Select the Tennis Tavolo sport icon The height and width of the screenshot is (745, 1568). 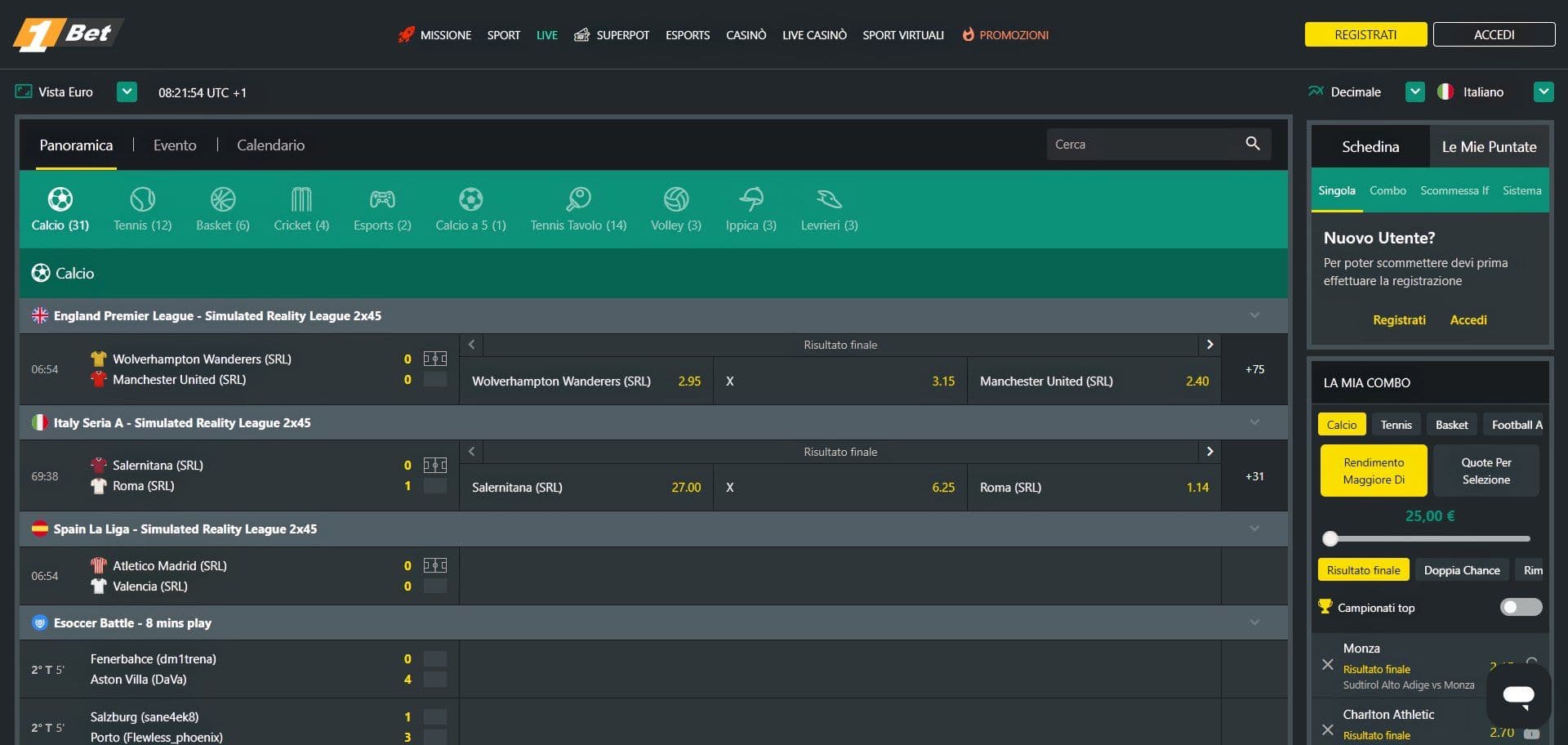[577, 199]
